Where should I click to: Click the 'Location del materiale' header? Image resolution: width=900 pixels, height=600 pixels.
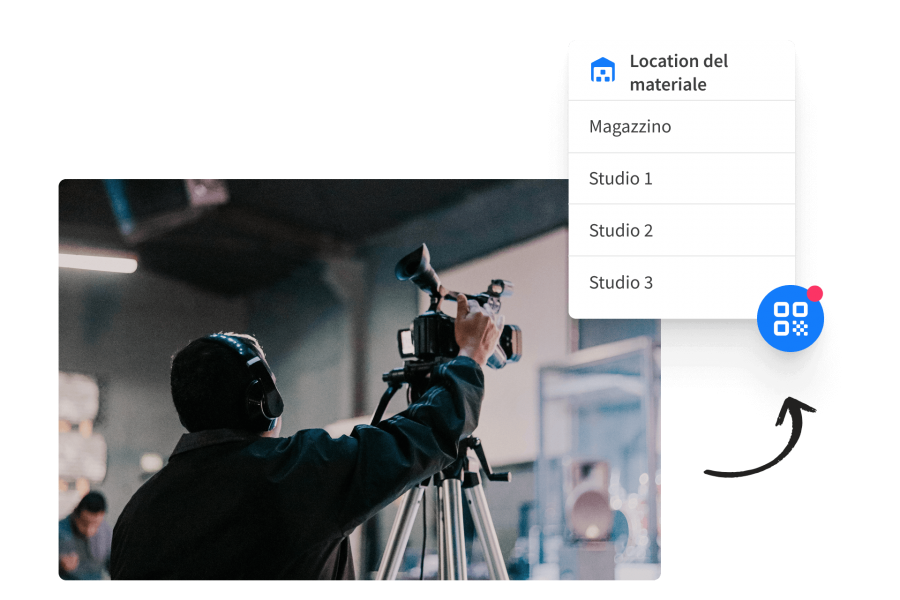[680, 72]
